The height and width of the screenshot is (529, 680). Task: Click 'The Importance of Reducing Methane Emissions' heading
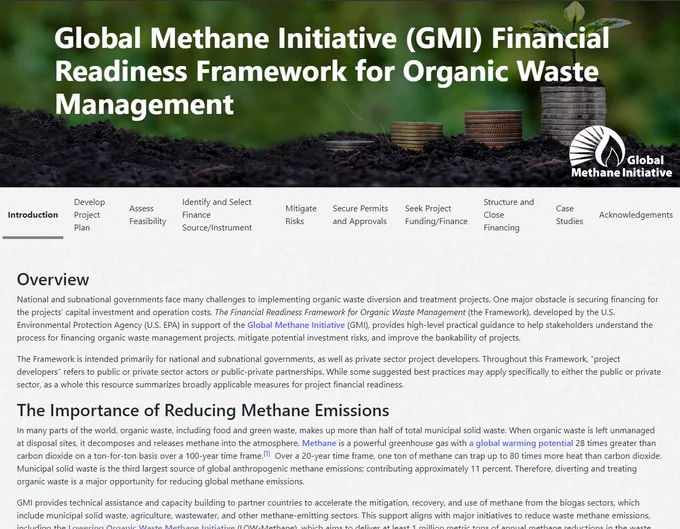pos(203,410)
